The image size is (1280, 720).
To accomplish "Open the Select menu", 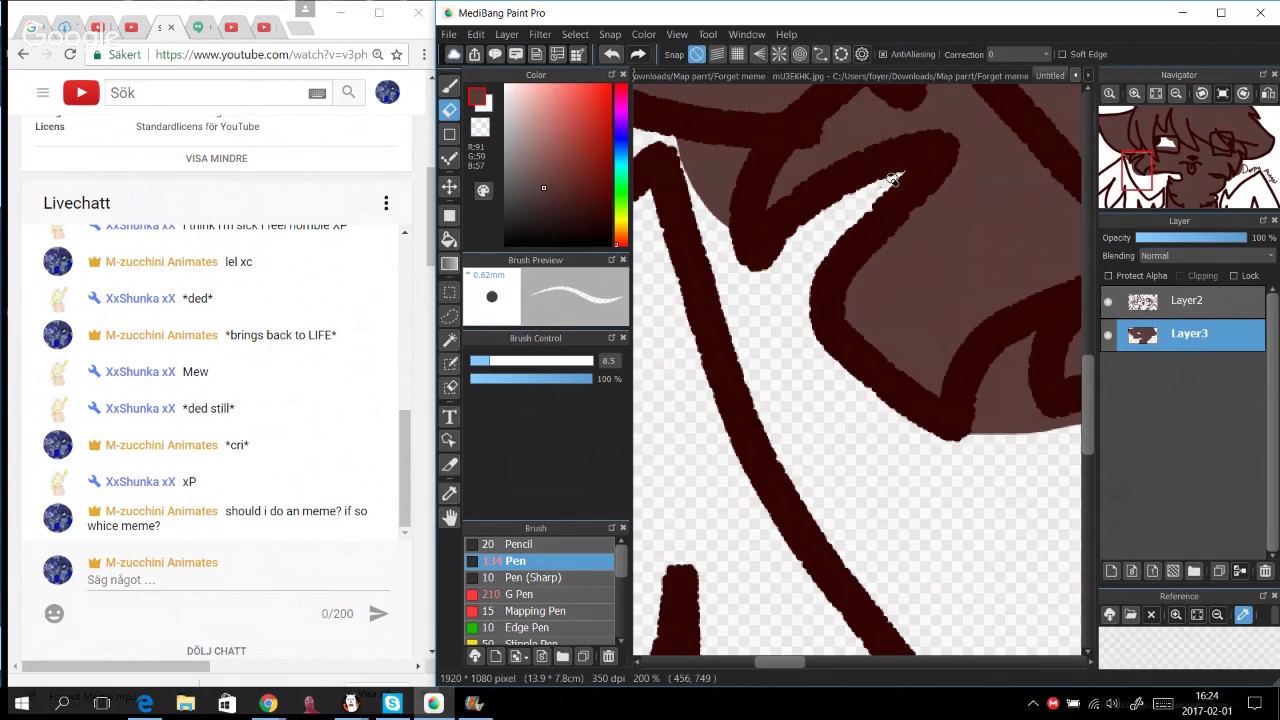I will tap(575, 35).
